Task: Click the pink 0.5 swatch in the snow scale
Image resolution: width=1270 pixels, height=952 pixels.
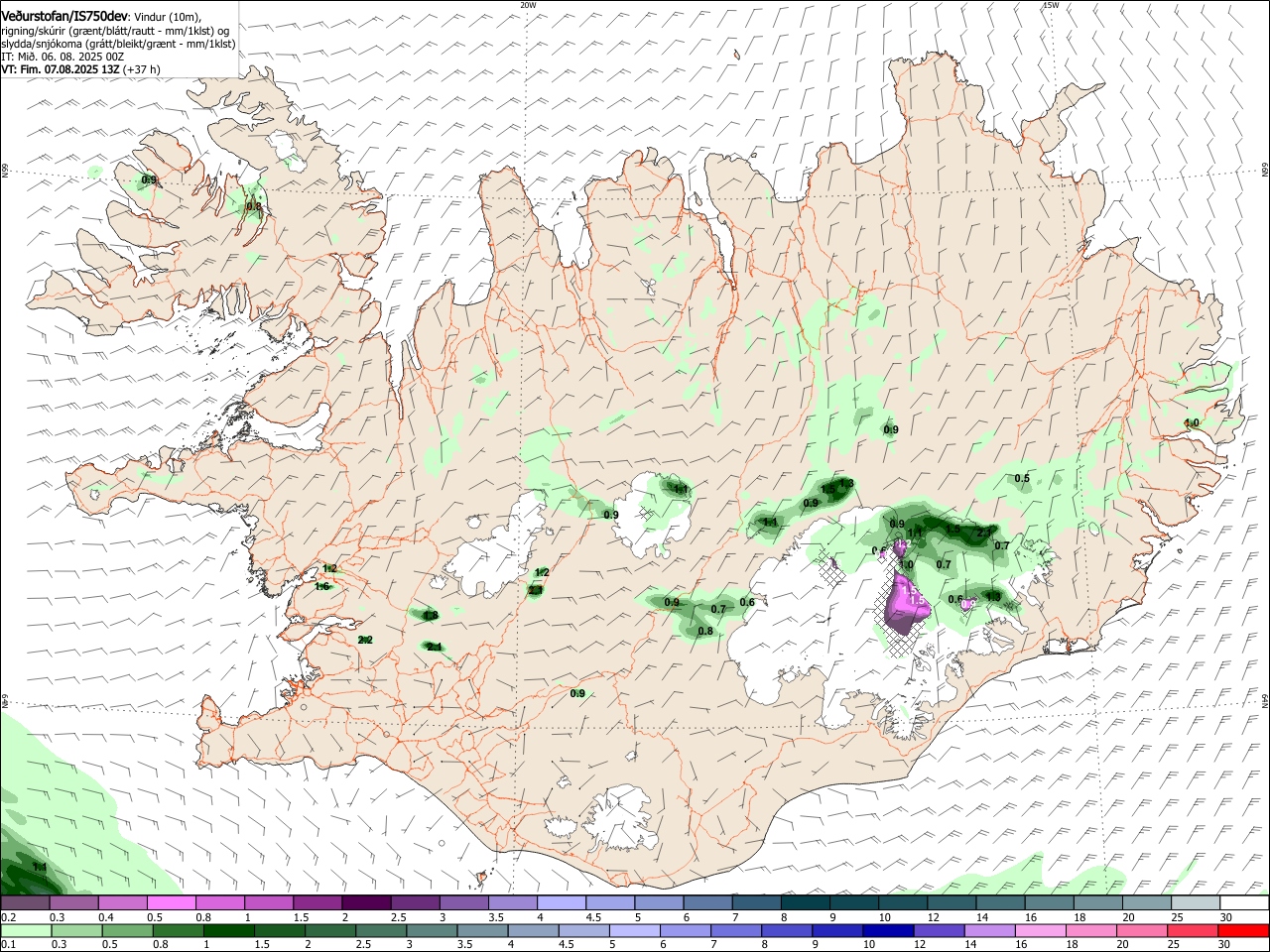Action: click(172, 903)
